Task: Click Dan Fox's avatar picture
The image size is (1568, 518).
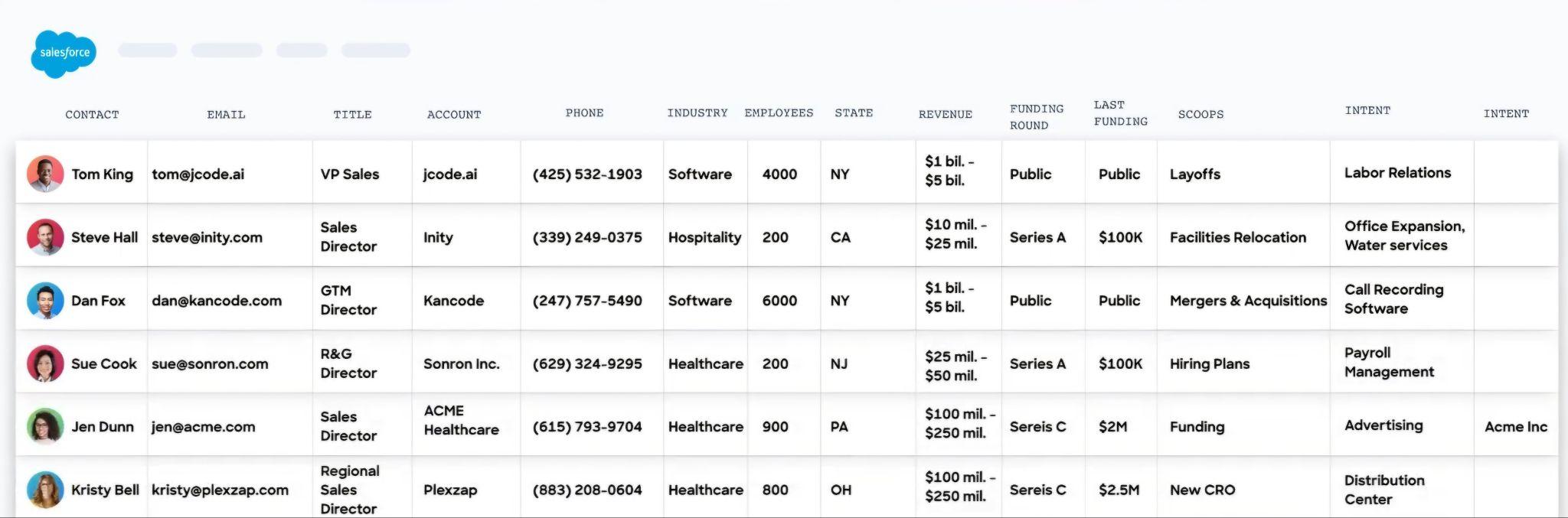Action: coord(45,301)
